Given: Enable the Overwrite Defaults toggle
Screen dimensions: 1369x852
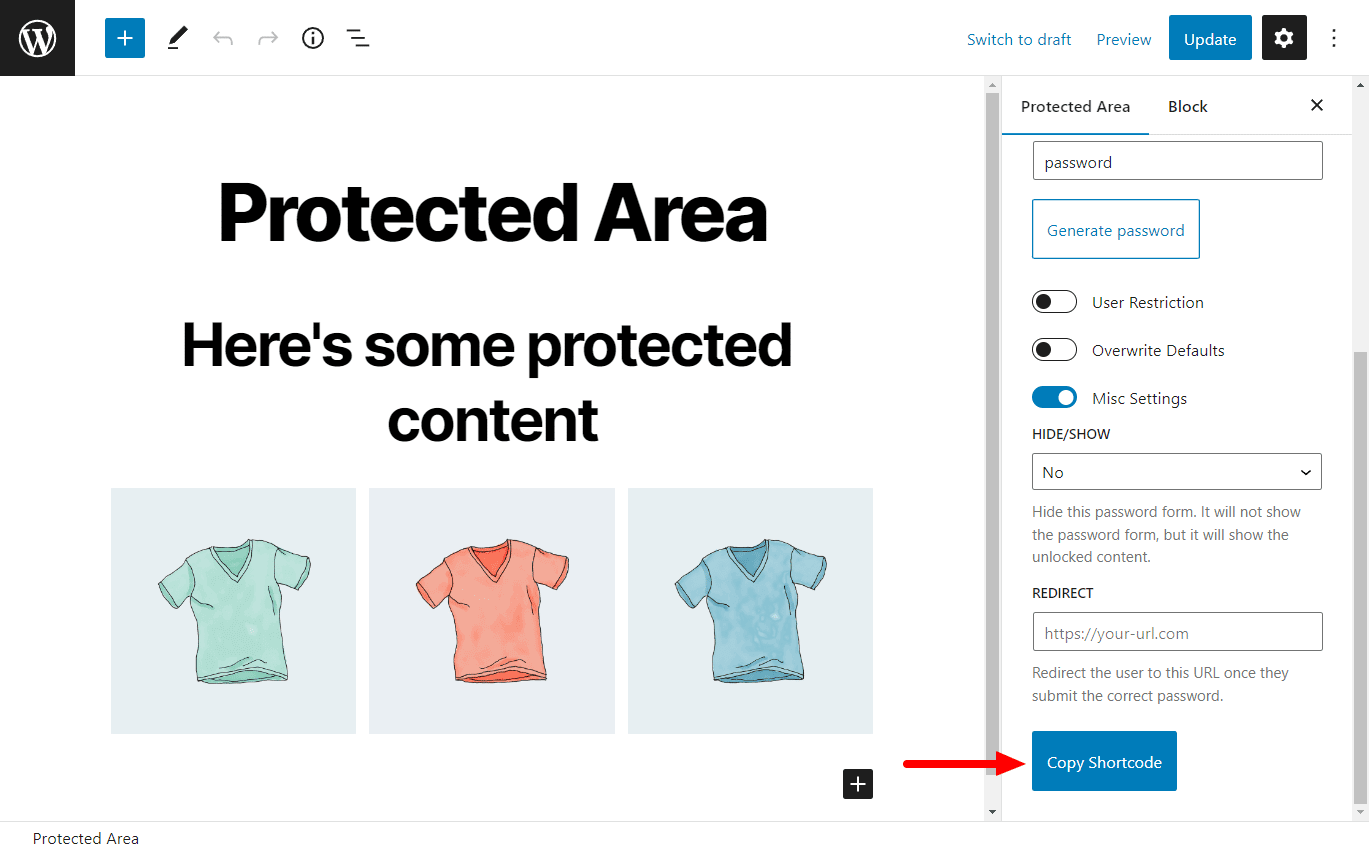Looking at the screenshot, I should coord(1054,349).
